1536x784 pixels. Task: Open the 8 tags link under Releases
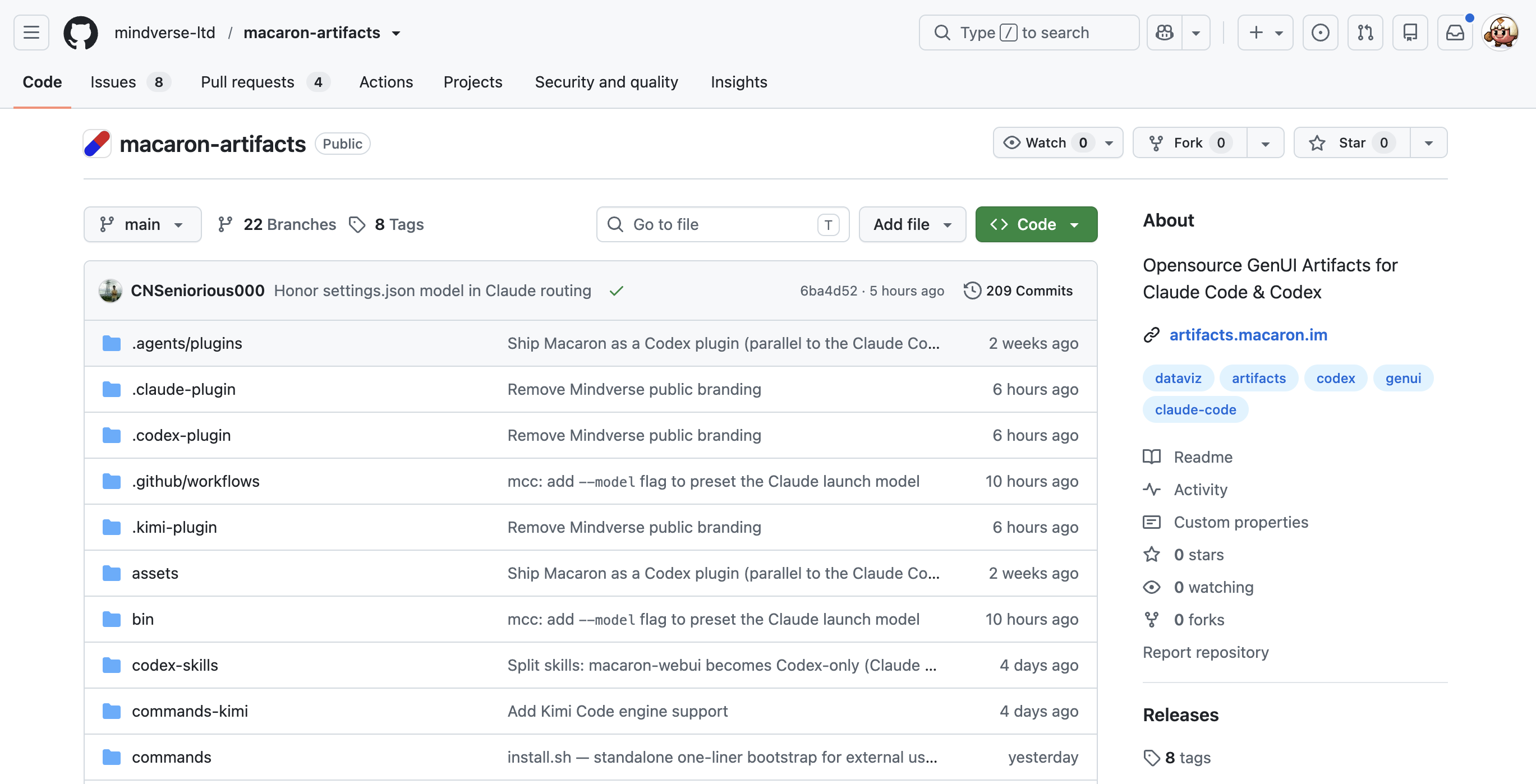[x=1177, y=758]
